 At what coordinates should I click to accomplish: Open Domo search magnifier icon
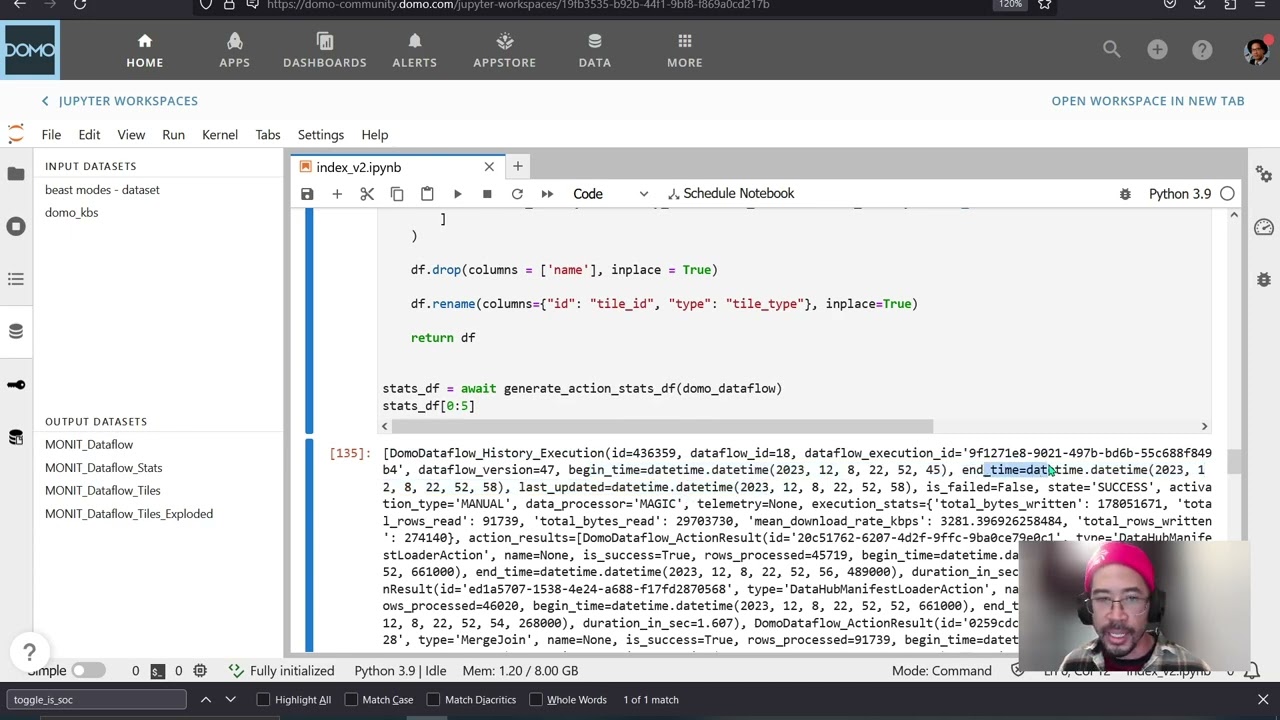1112,49
